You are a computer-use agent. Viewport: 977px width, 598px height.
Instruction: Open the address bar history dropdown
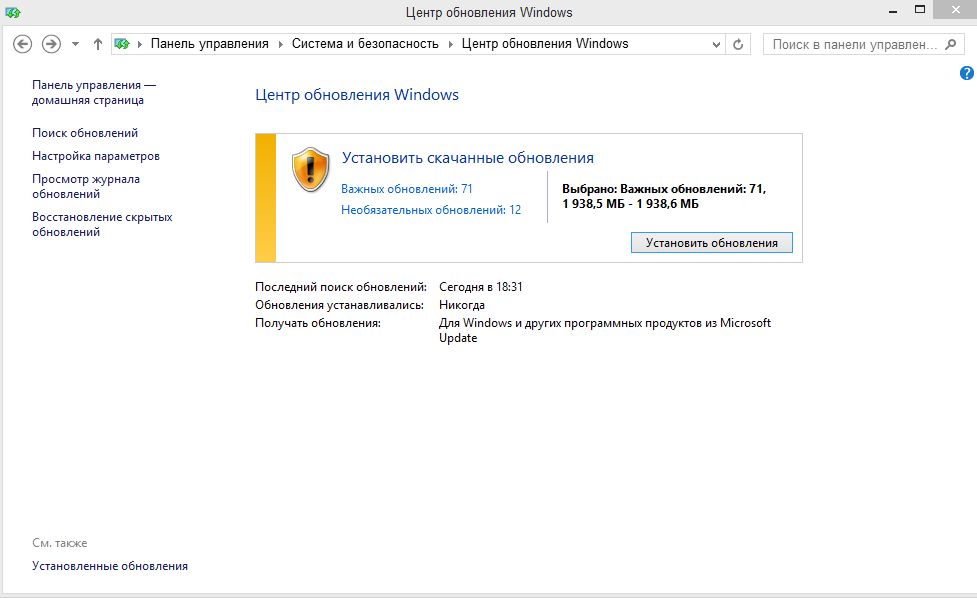pos(716,44)
